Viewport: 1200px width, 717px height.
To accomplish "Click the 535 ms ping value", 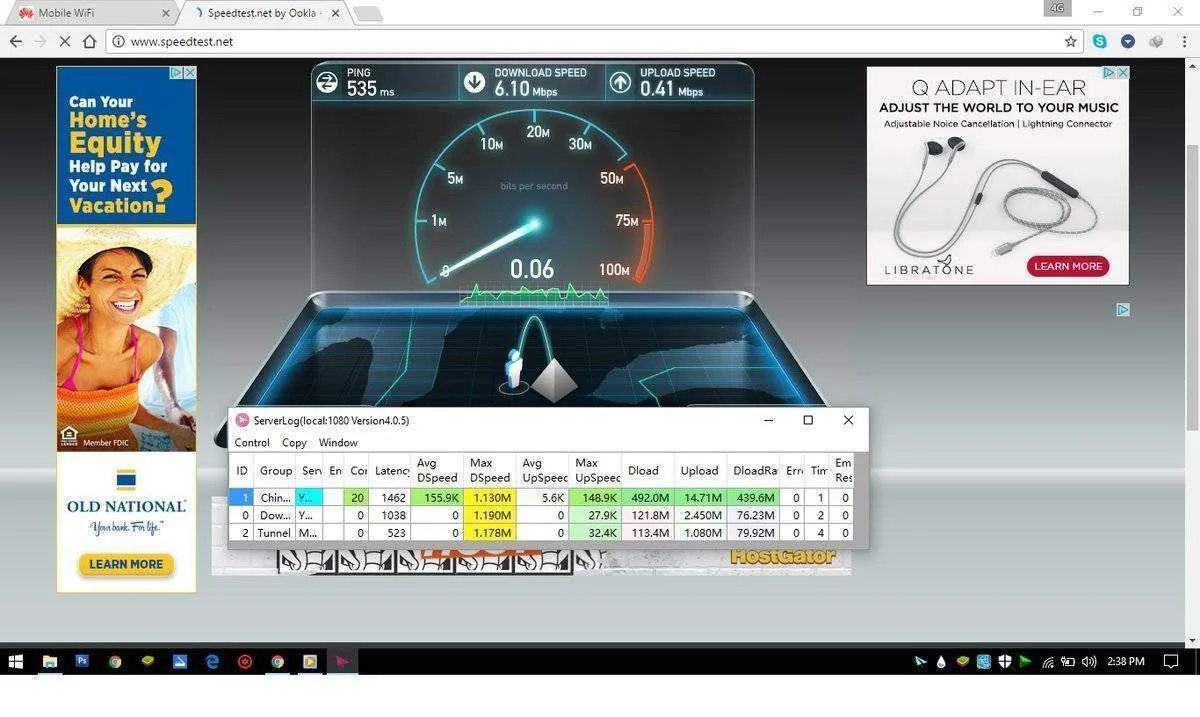I will [x=370, y=89].
